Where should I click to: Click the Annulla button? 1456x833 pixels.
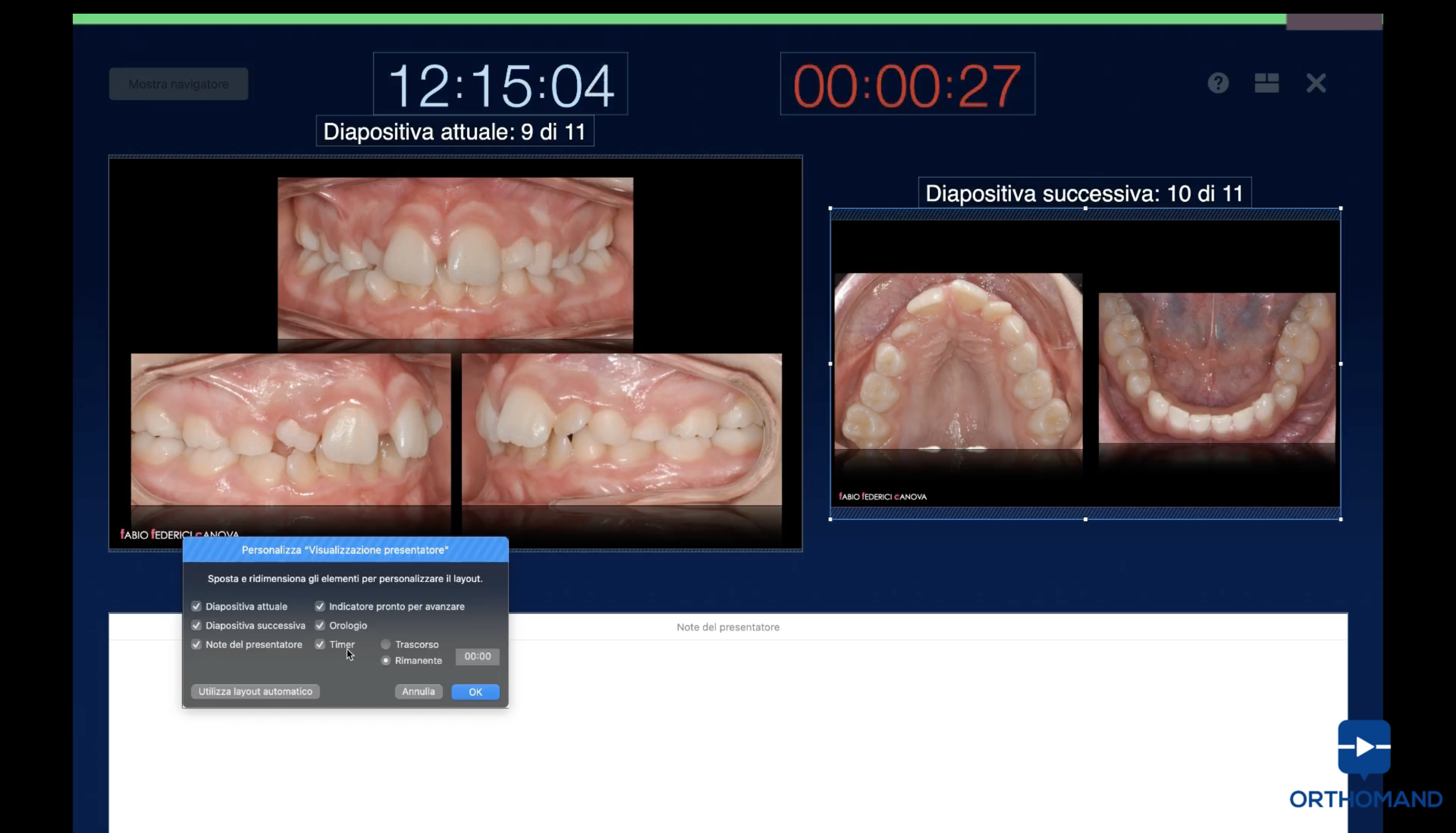click(418, 692)
